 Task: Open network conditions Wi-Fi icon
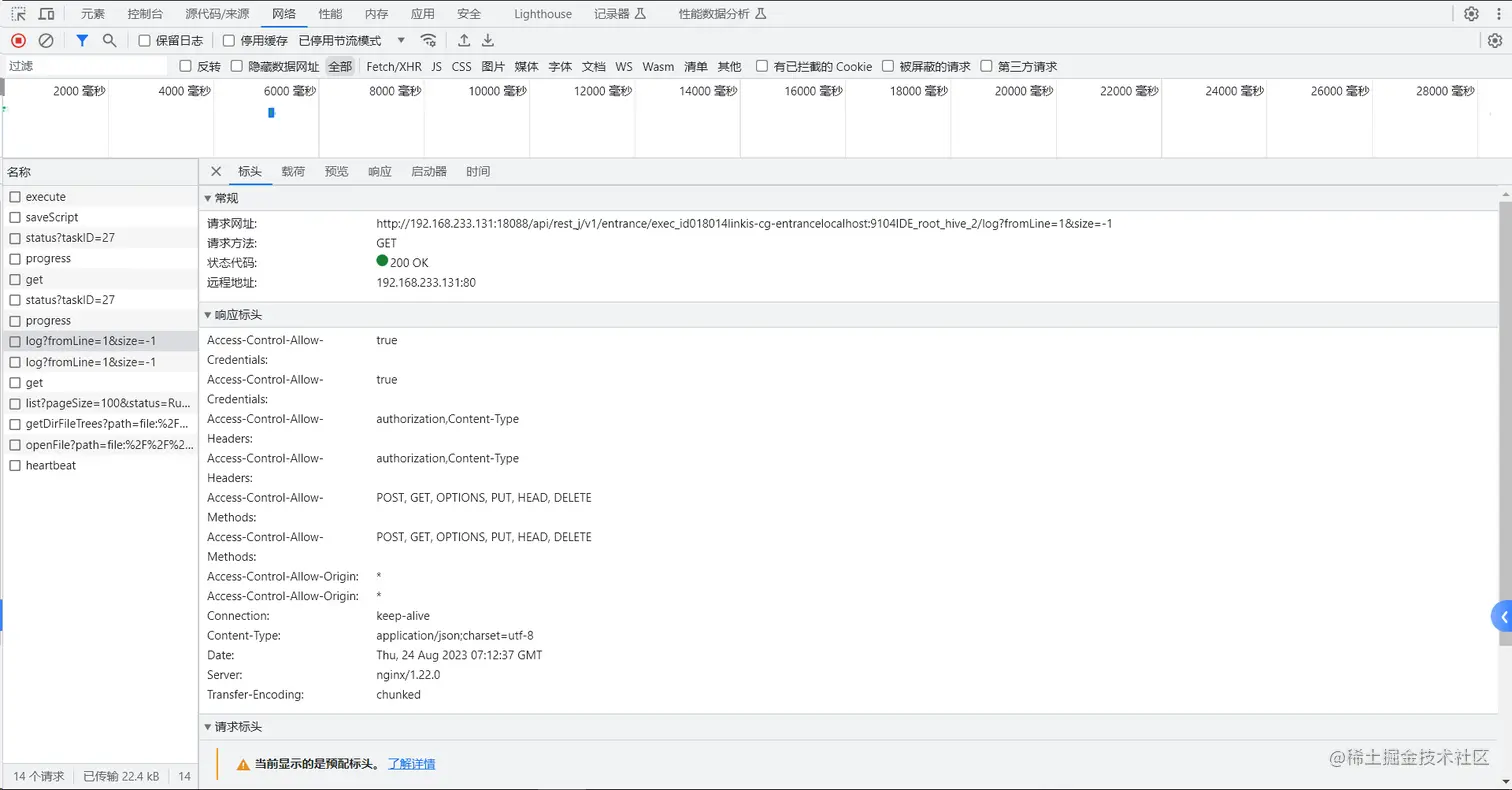click(x=428, y=40)
